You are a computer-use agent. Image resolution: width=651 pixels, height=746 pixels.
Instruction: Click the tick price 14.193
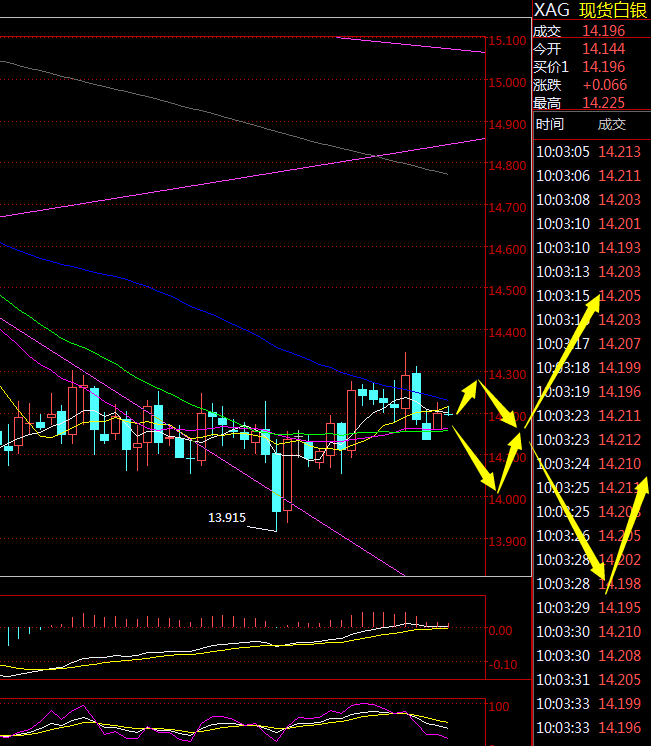pyautogui.click(x=620, y=248)
